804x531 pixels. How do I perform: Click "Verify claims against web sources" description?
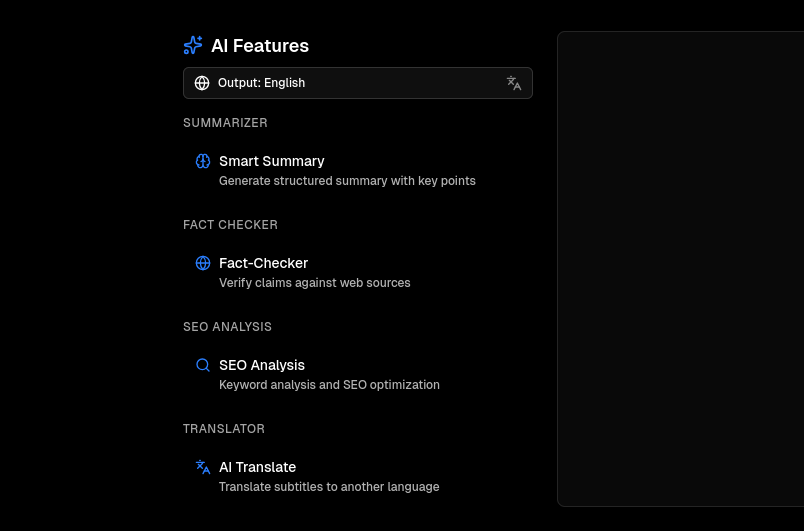pyautogui.click(x=314, y=283)
